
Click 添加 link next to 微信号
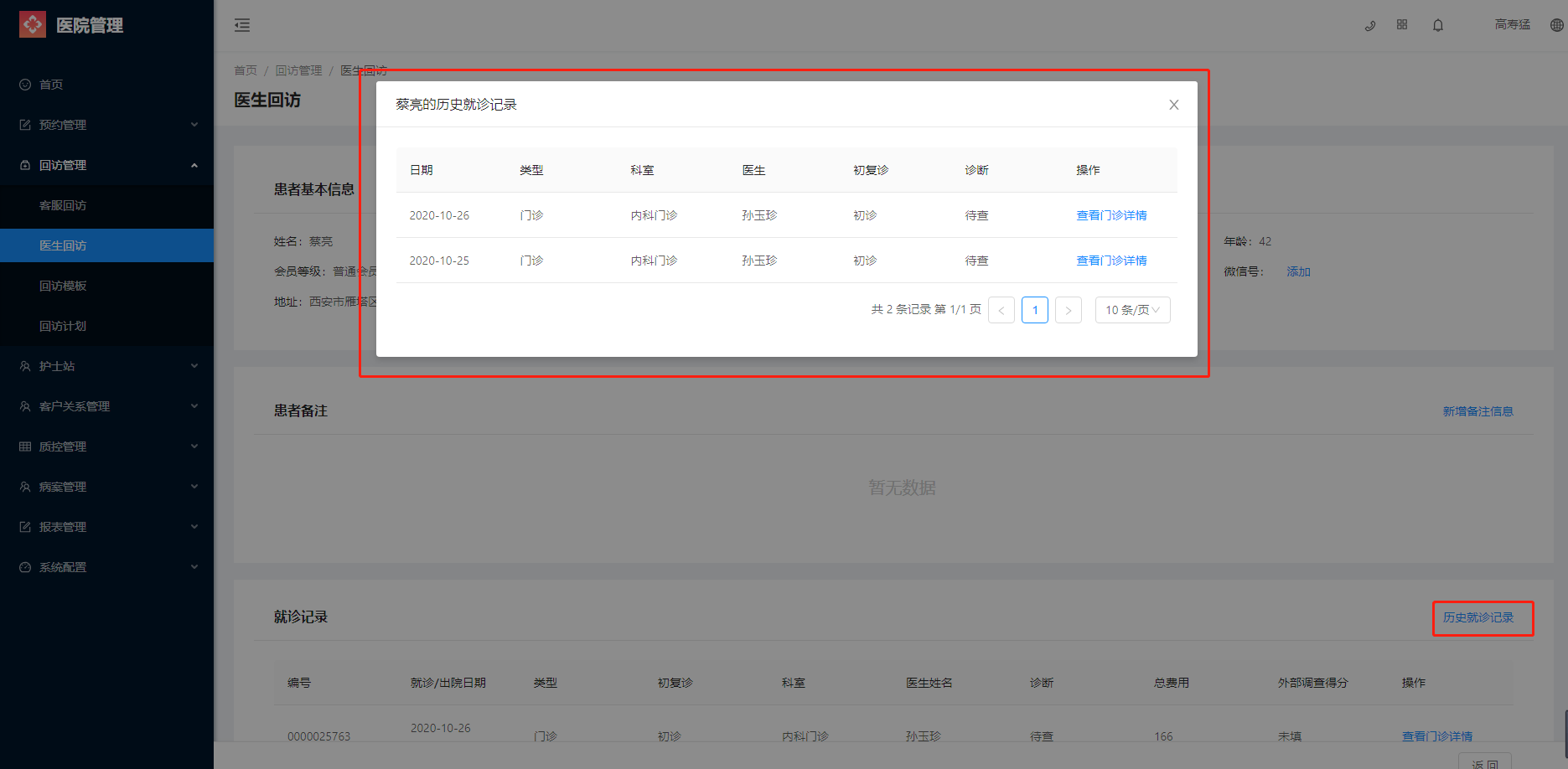click(x=1298, y=271)
